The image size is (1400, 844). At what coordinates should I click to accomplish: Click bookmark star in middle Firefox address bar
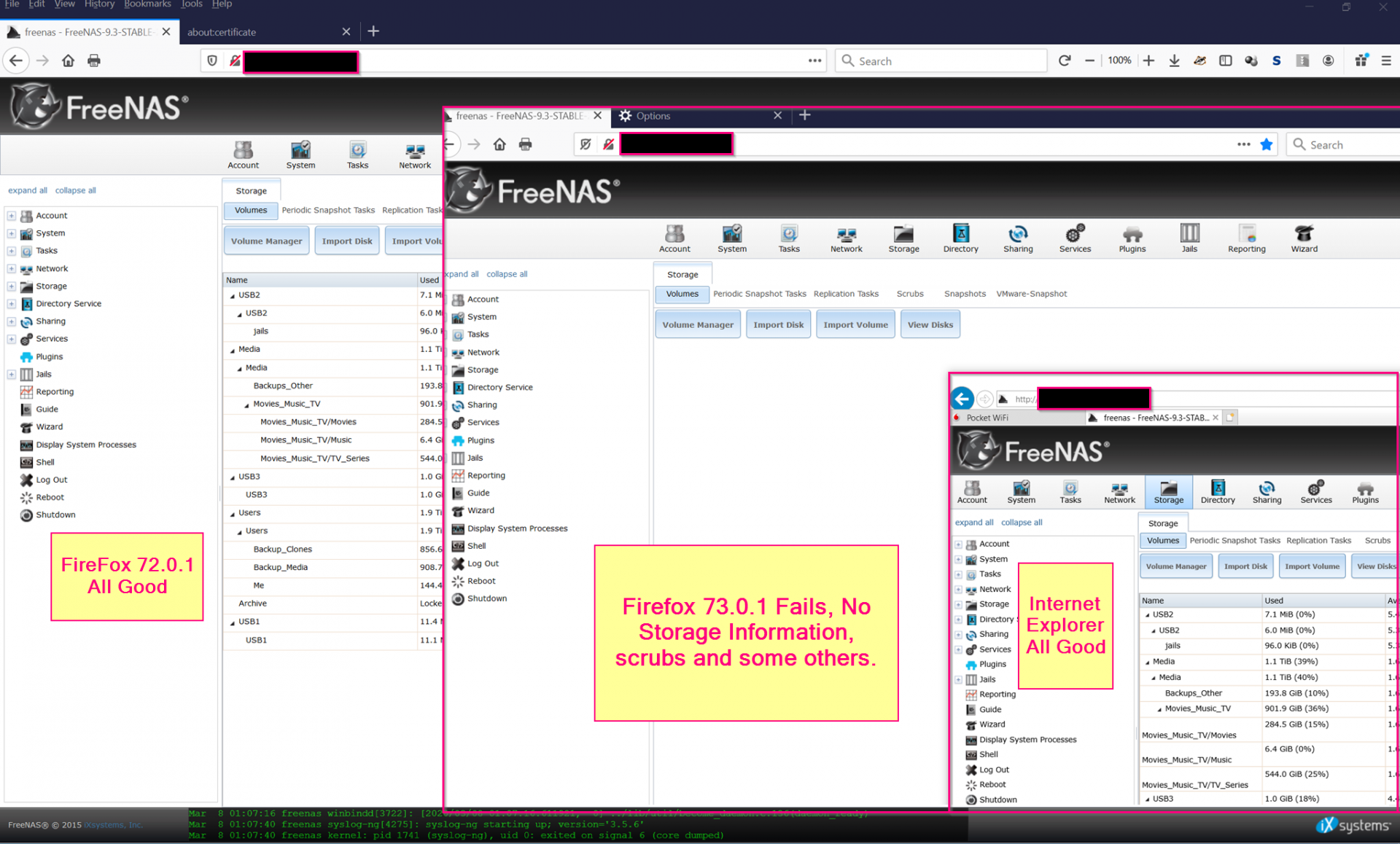click(x=1267, y=144)
